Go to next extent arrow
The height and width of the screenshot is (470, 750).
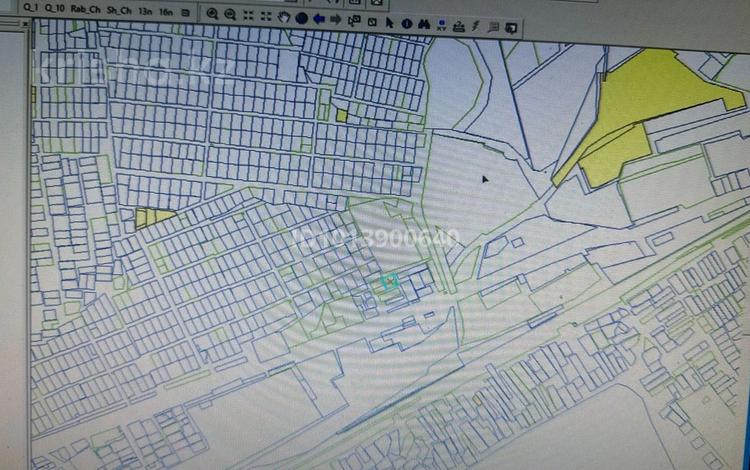coord(336,19)
